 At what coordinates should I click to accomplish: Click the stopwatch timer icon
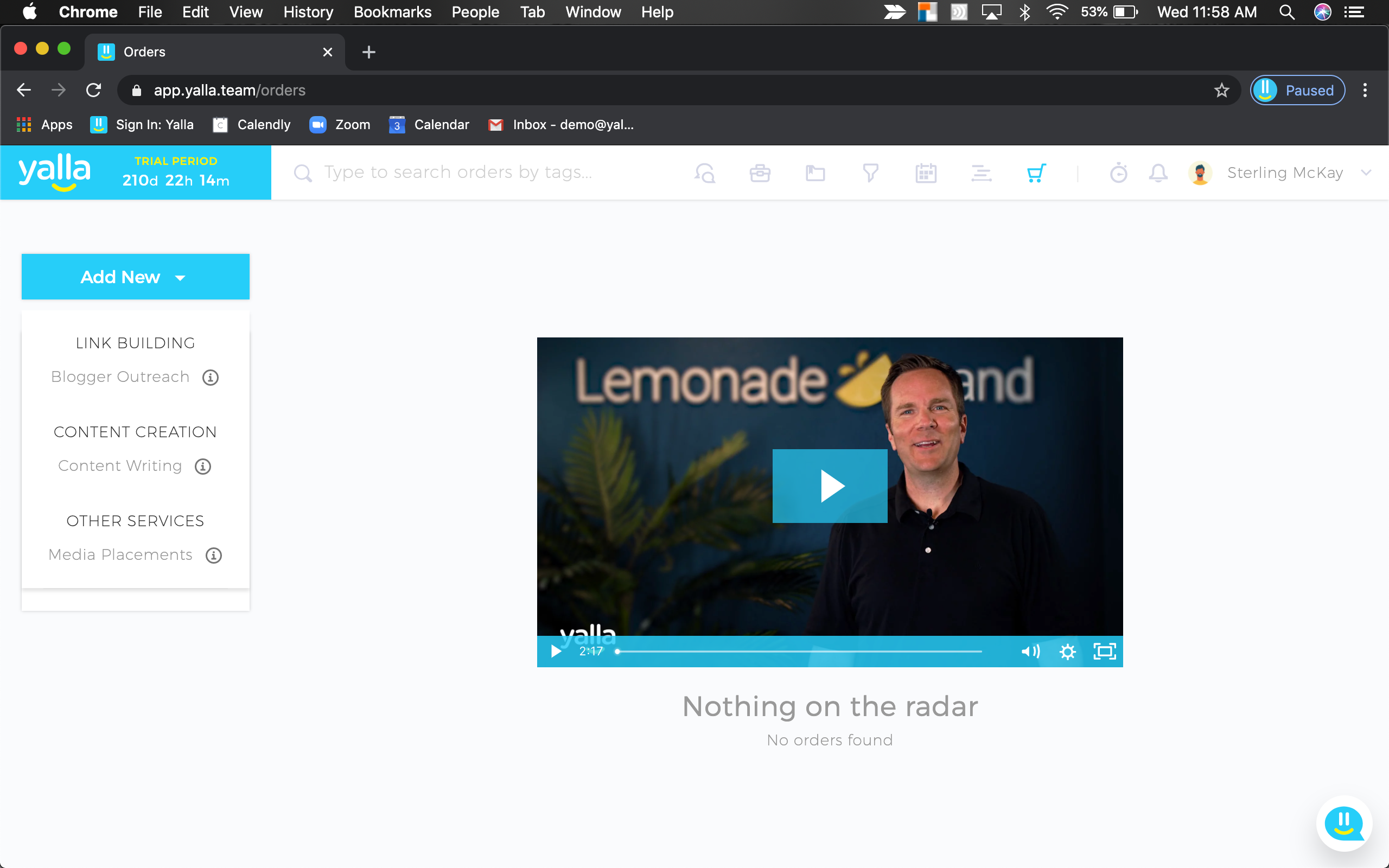1118,173
